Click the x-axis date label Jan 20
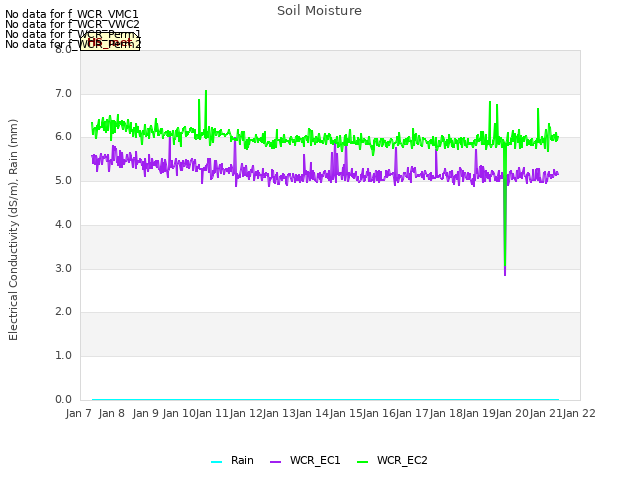This screenshot has width=640, height=480. click(512, 413)
